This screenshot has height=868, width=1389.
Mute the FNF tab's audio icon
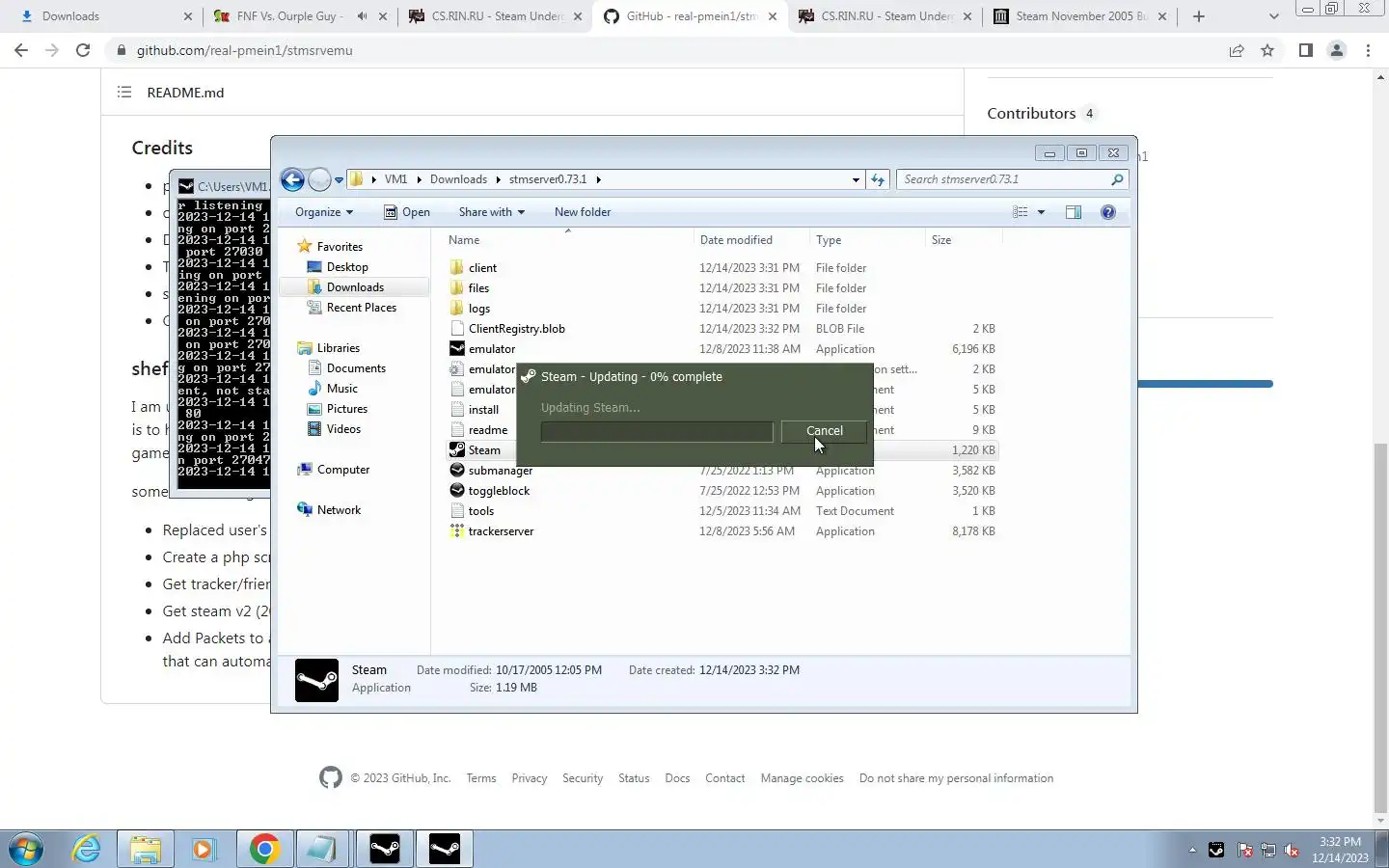(363, 16)
